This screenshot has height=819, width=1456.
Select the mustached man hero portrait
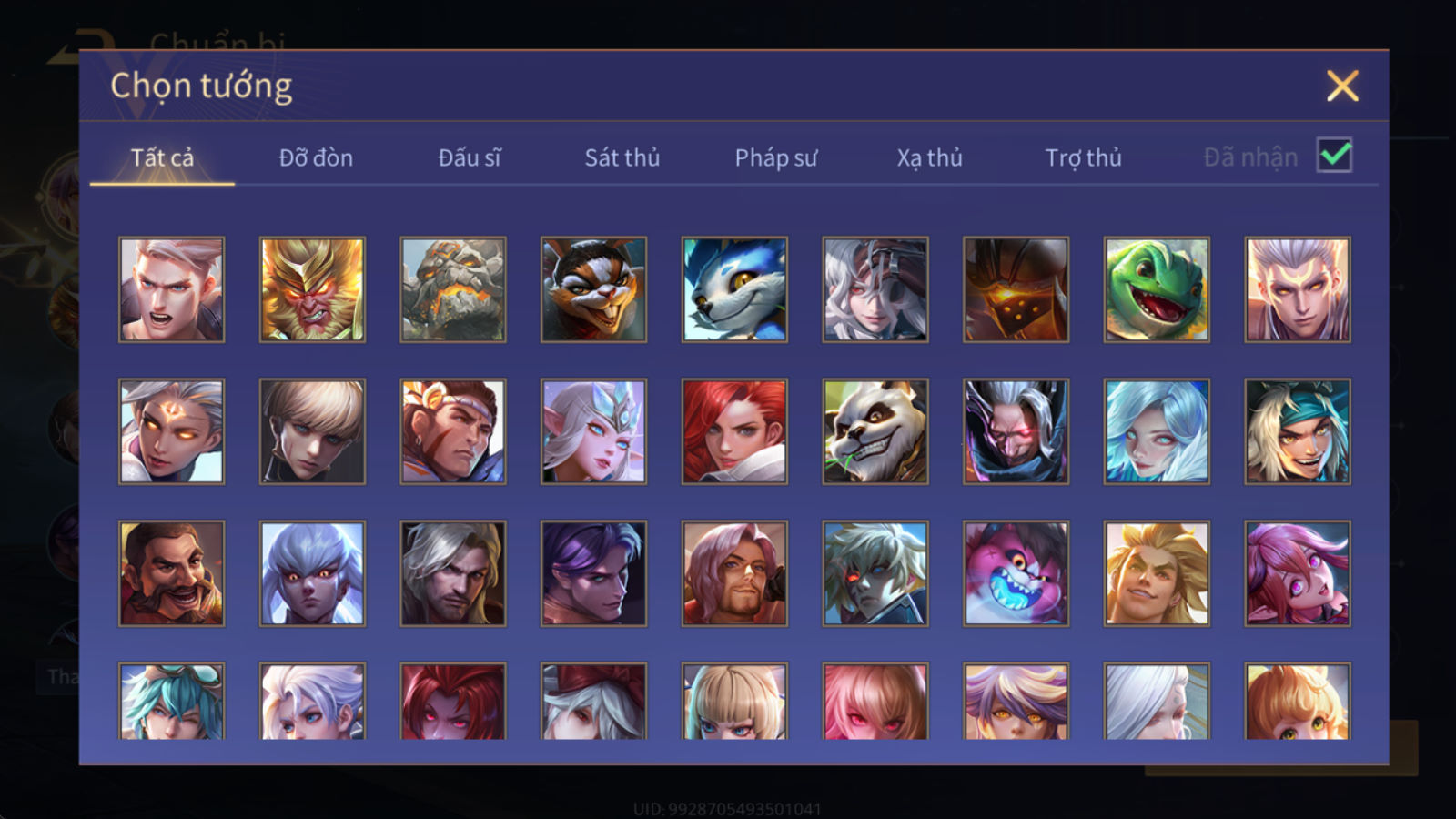point(171,573)
